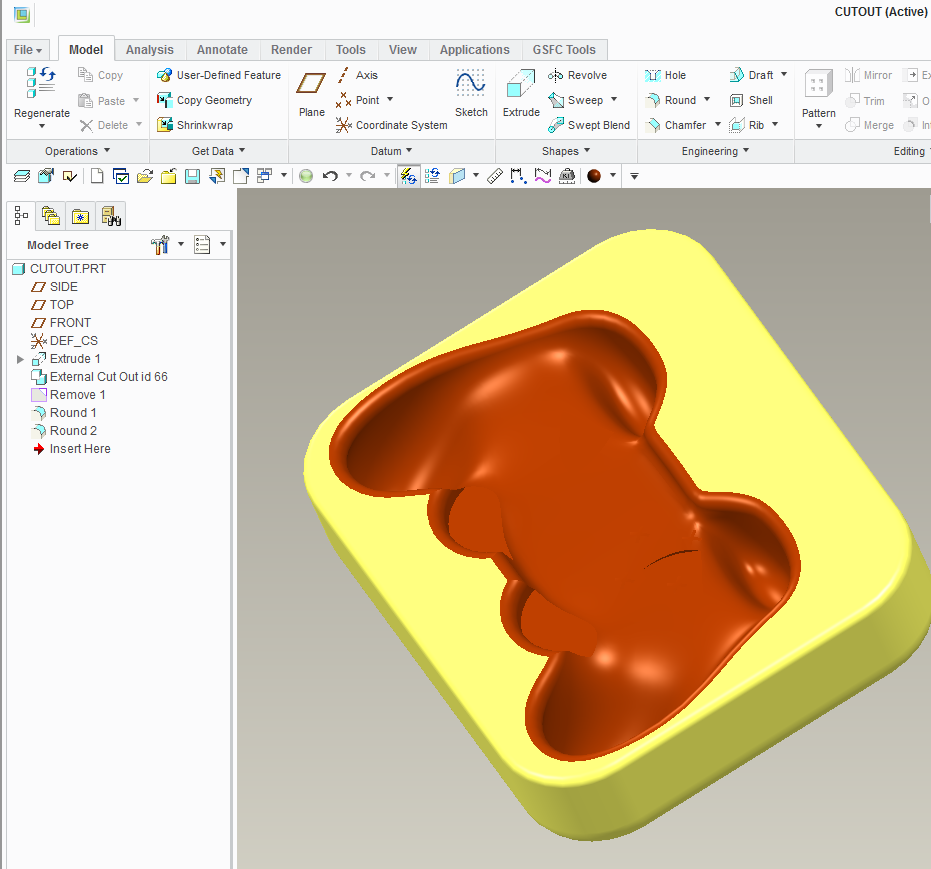
Task: Click the New file icon in quick toolbar
Action: tap(97, 176)
